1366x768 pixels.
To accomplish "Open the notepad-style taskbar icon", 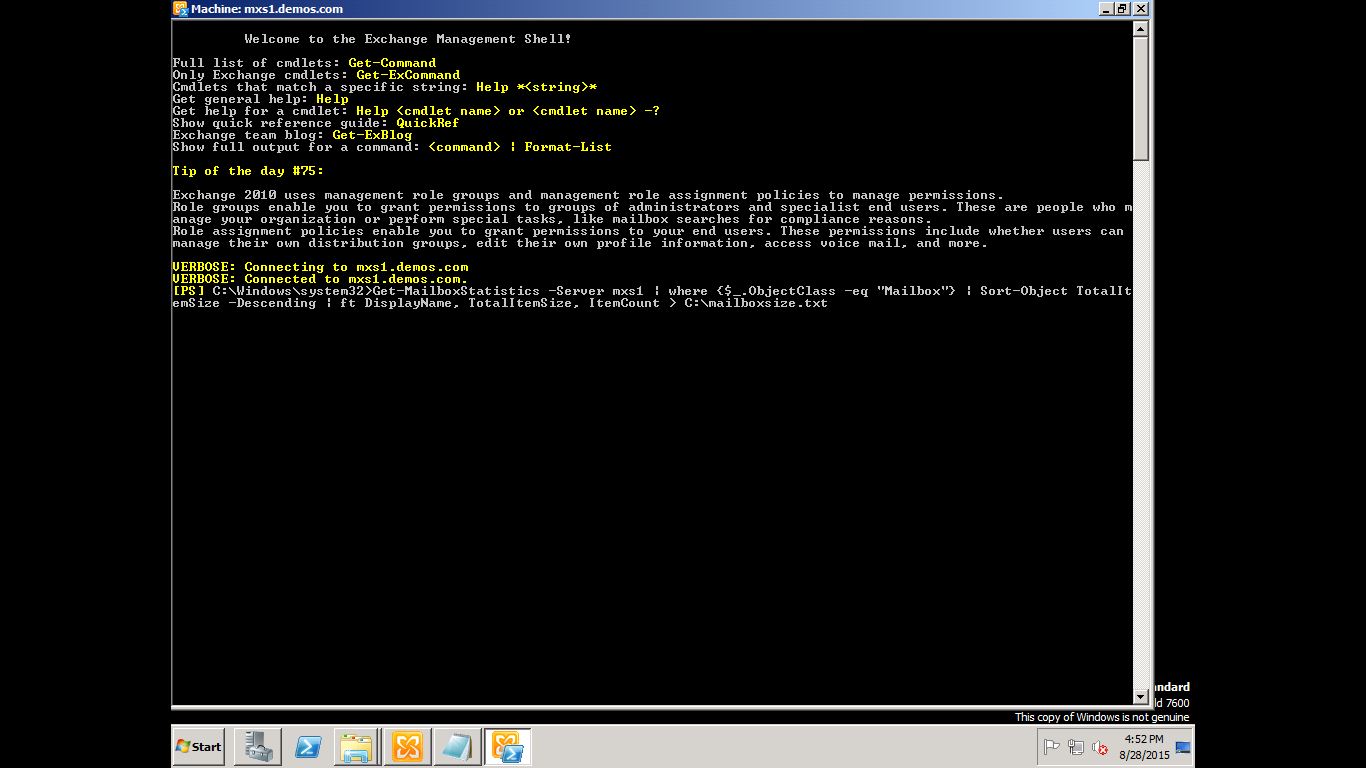I will pyautogui.click(x=456, y=747).
